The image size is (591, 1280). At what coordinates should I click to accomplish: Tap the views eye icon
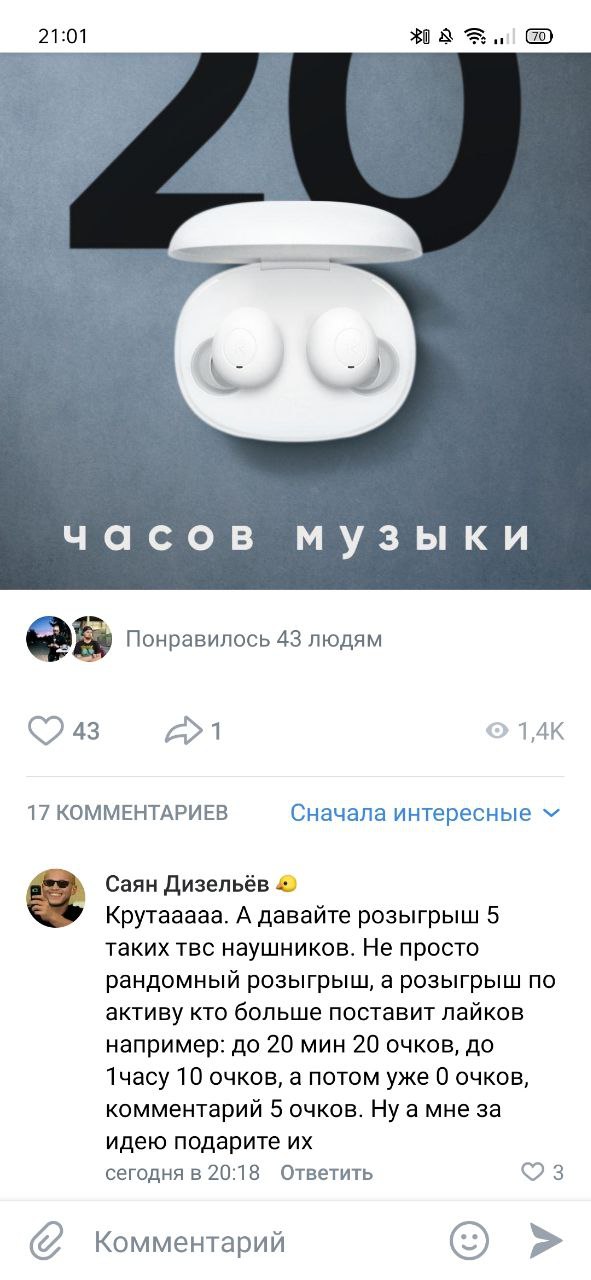(497, 732)
